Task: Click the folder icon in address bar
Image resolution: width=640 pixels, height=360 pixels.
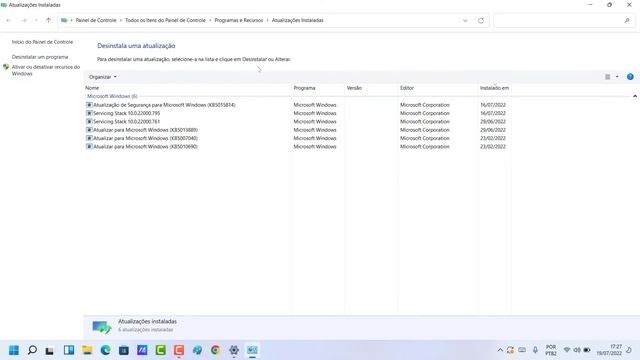Action: [x=64, y=20]
